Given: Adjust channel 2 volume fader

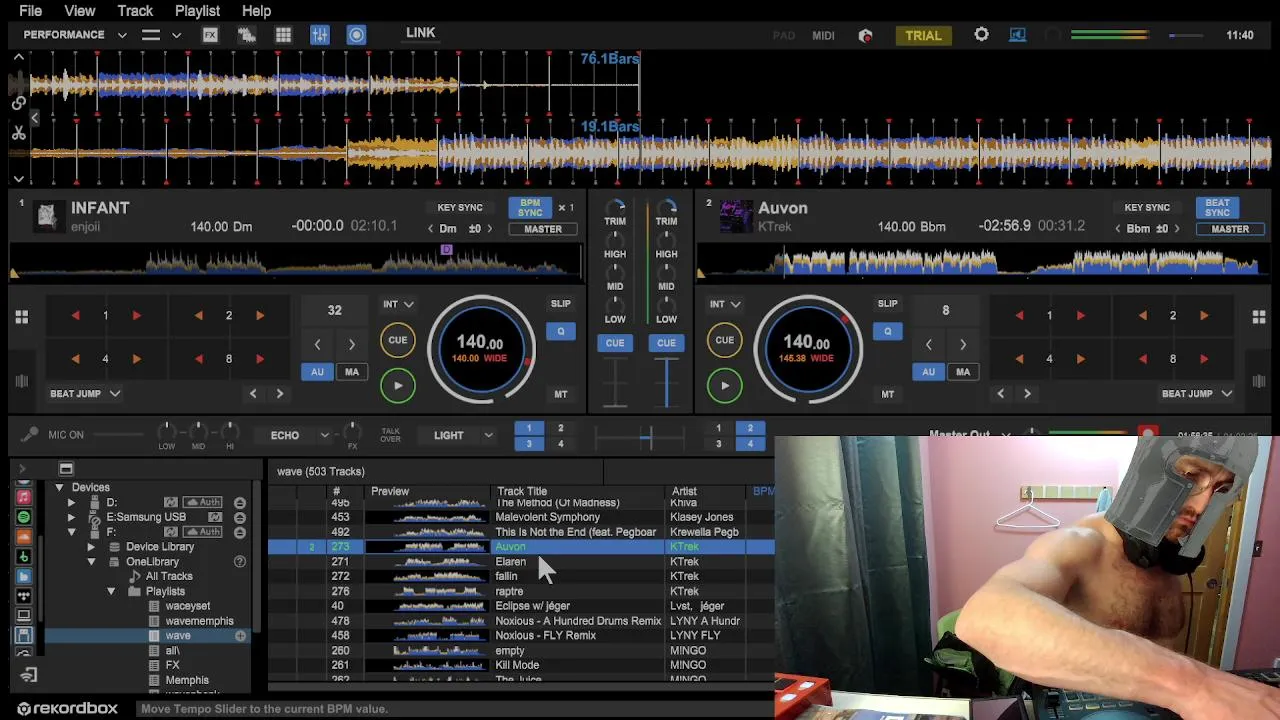Looking at the screenshot, I should point(666,384).
